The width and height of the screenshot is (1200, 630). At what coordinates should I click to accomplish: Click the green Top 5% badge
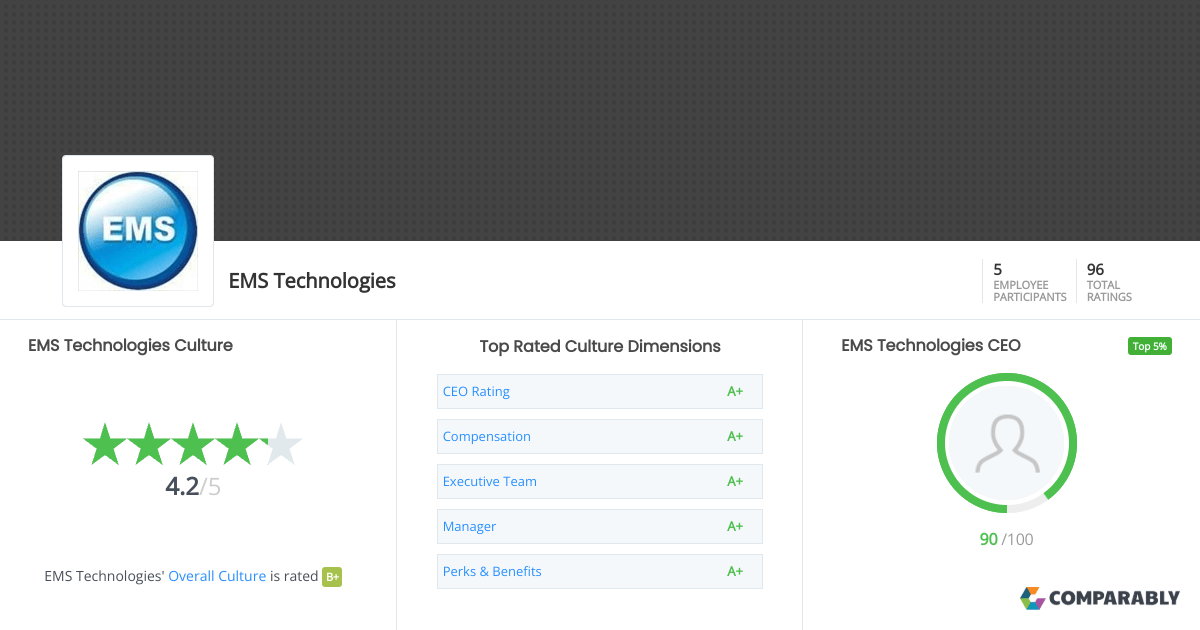[1149, 345]
